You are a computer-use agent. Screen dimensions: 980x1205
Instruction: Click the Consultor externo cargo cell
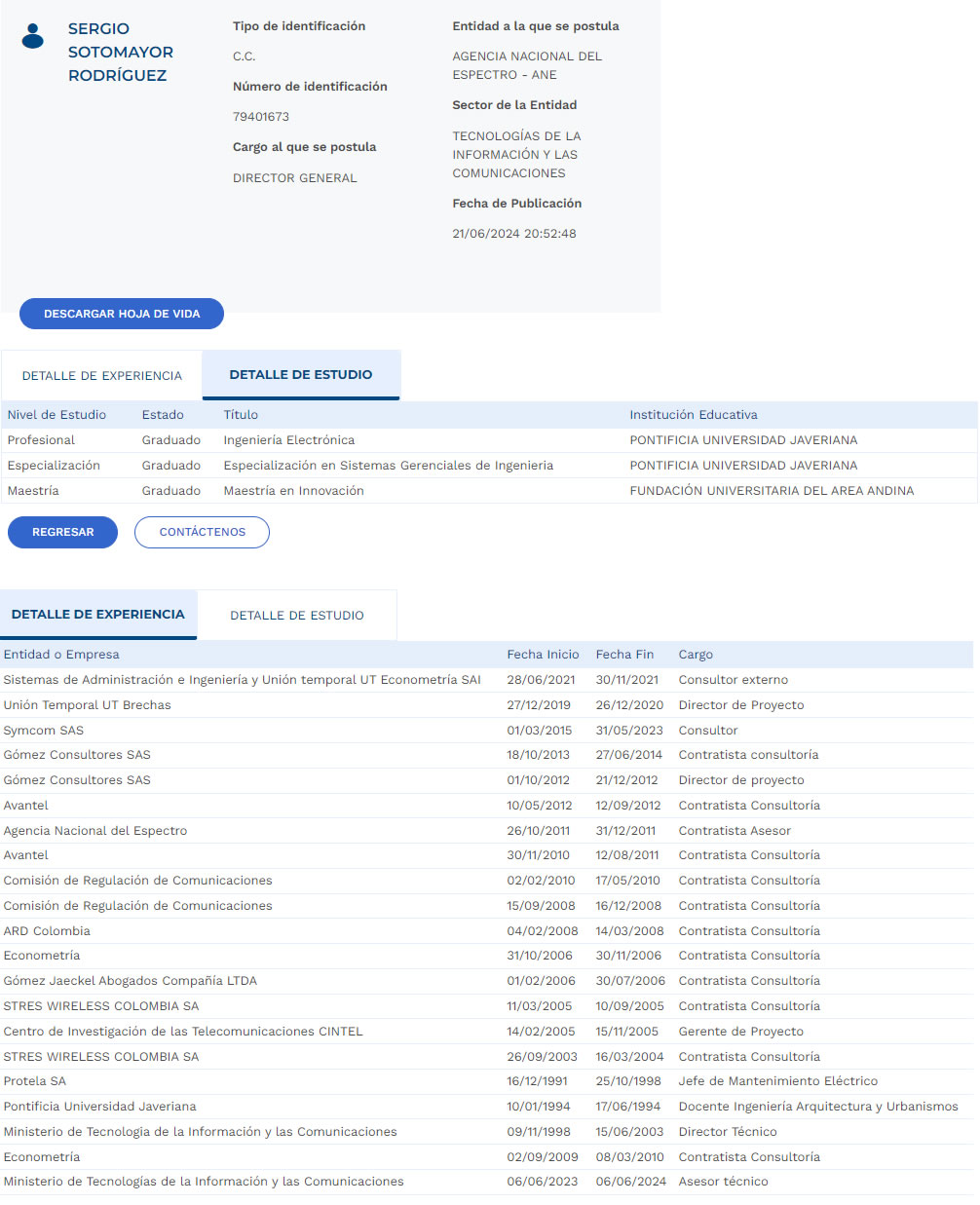click(734, 680)
